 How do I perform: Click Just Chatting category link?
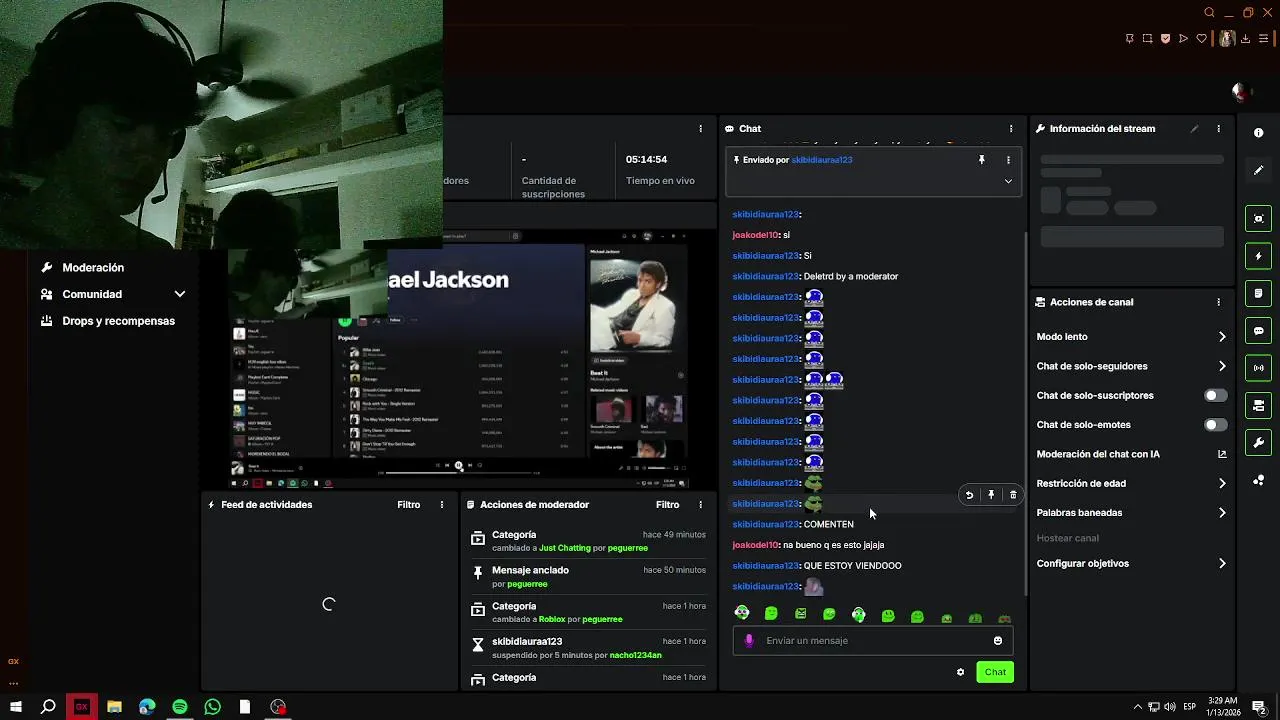(x=565, y=548)
